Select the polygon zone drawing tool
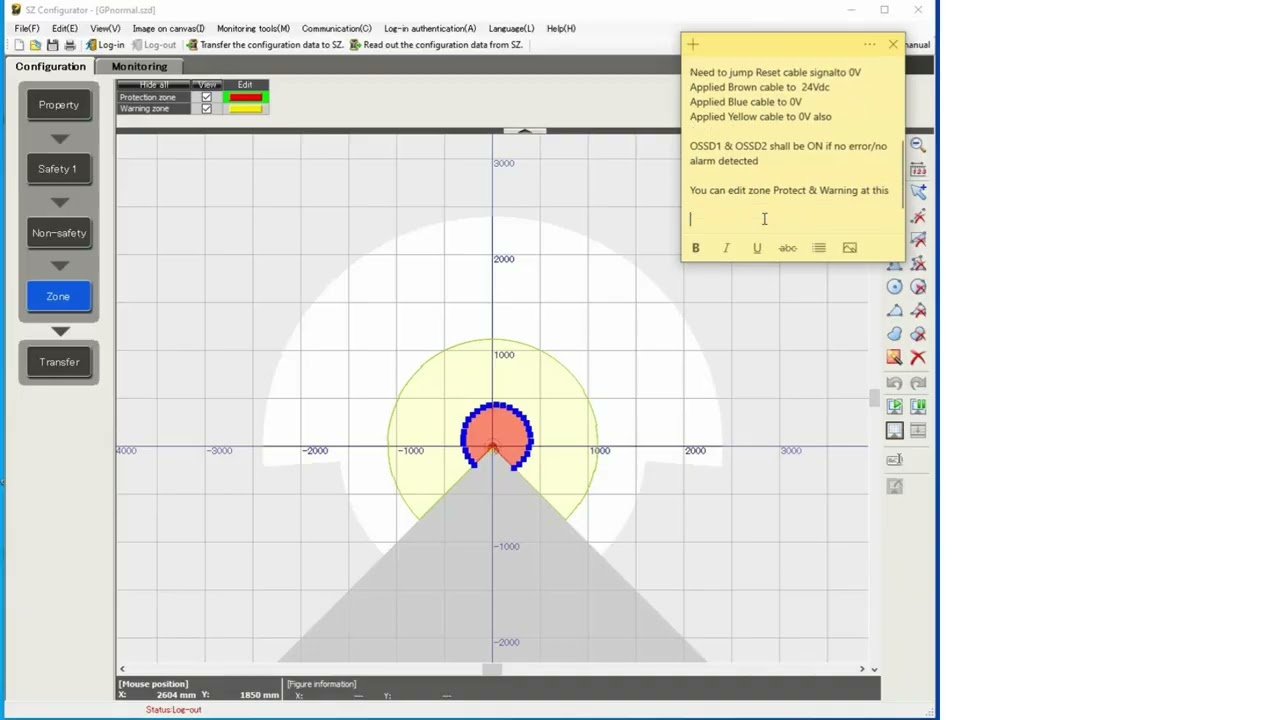This screenshot has height=720, width=1280. [x=894, y=311]
